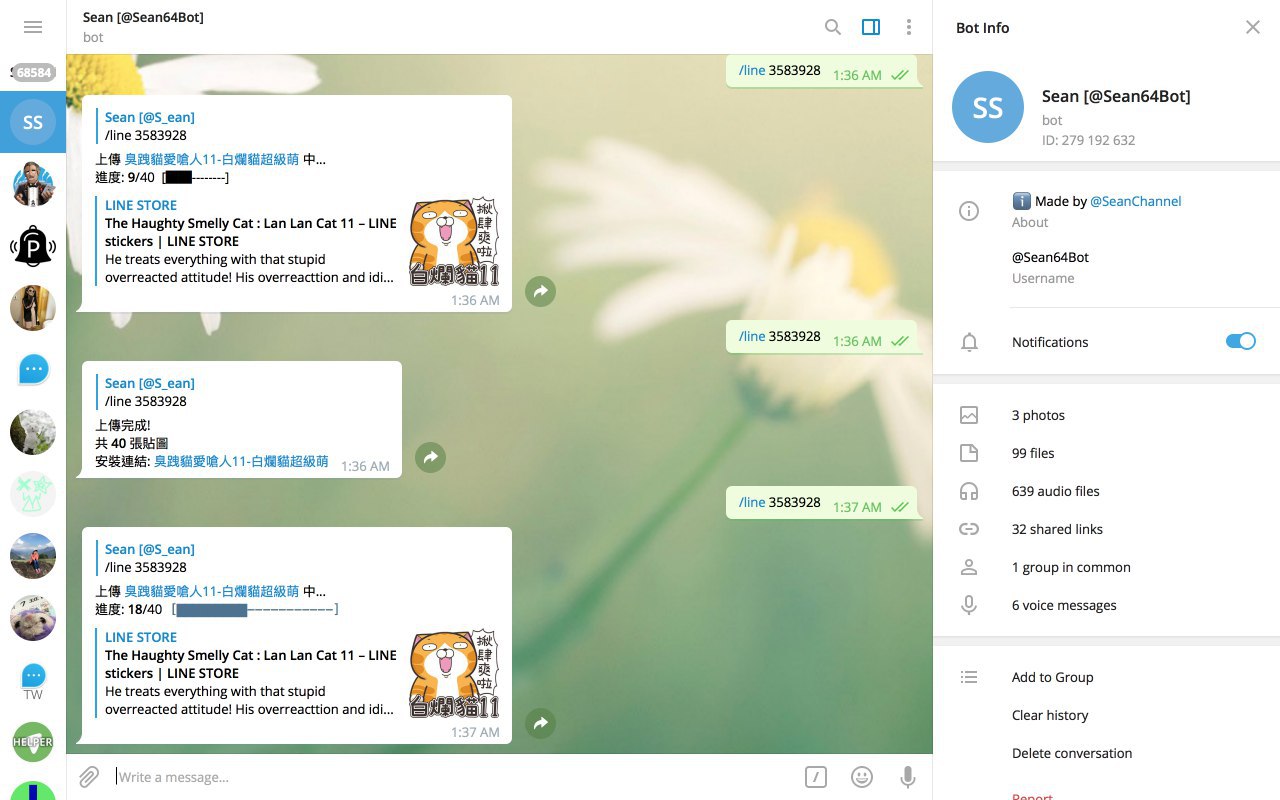This screenshot has height=800, width=1280.
Task: Open the cat sticker thumbnail in the 9/40 message
Action: click(x=454, y=242)
